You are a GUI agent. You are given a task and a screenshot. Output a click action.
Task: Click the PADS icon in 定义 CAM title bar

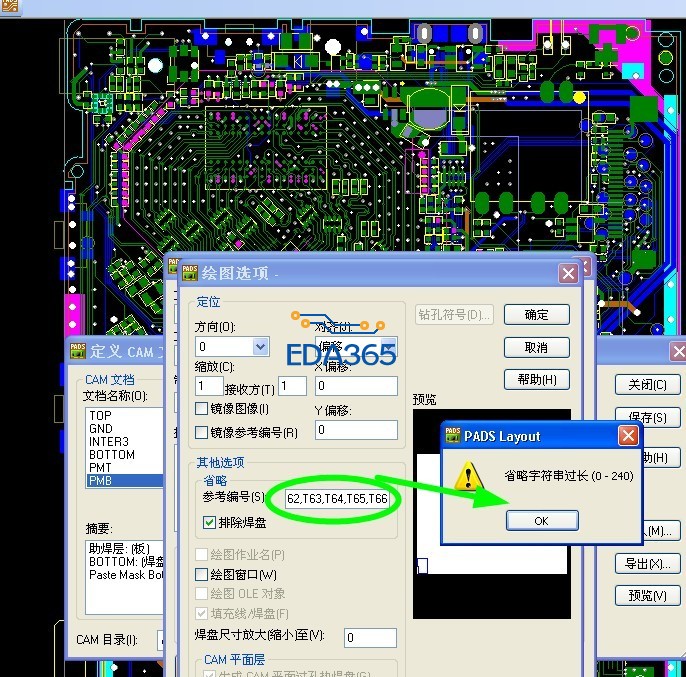[78, 351]
